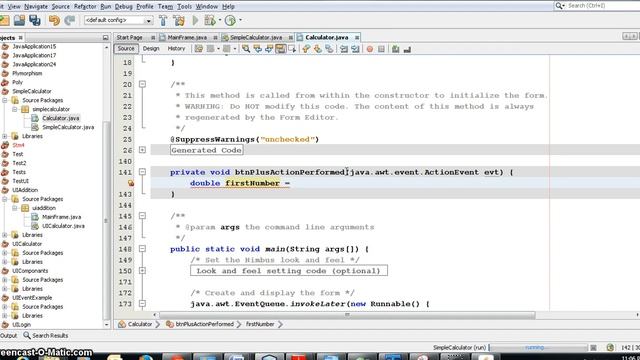Click Find Previous Occurrence icon
This screenshot has width=640, height=360.
coord(258,49)
